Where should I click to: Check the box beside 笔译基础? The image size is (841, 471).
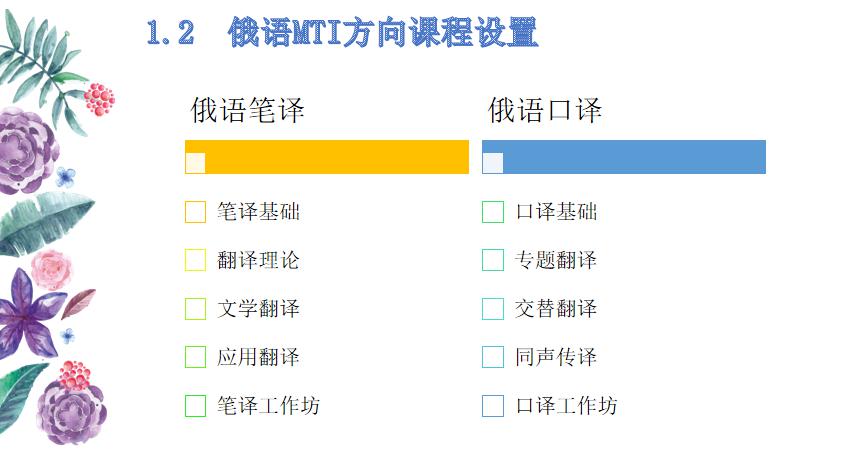click(195, 212)
